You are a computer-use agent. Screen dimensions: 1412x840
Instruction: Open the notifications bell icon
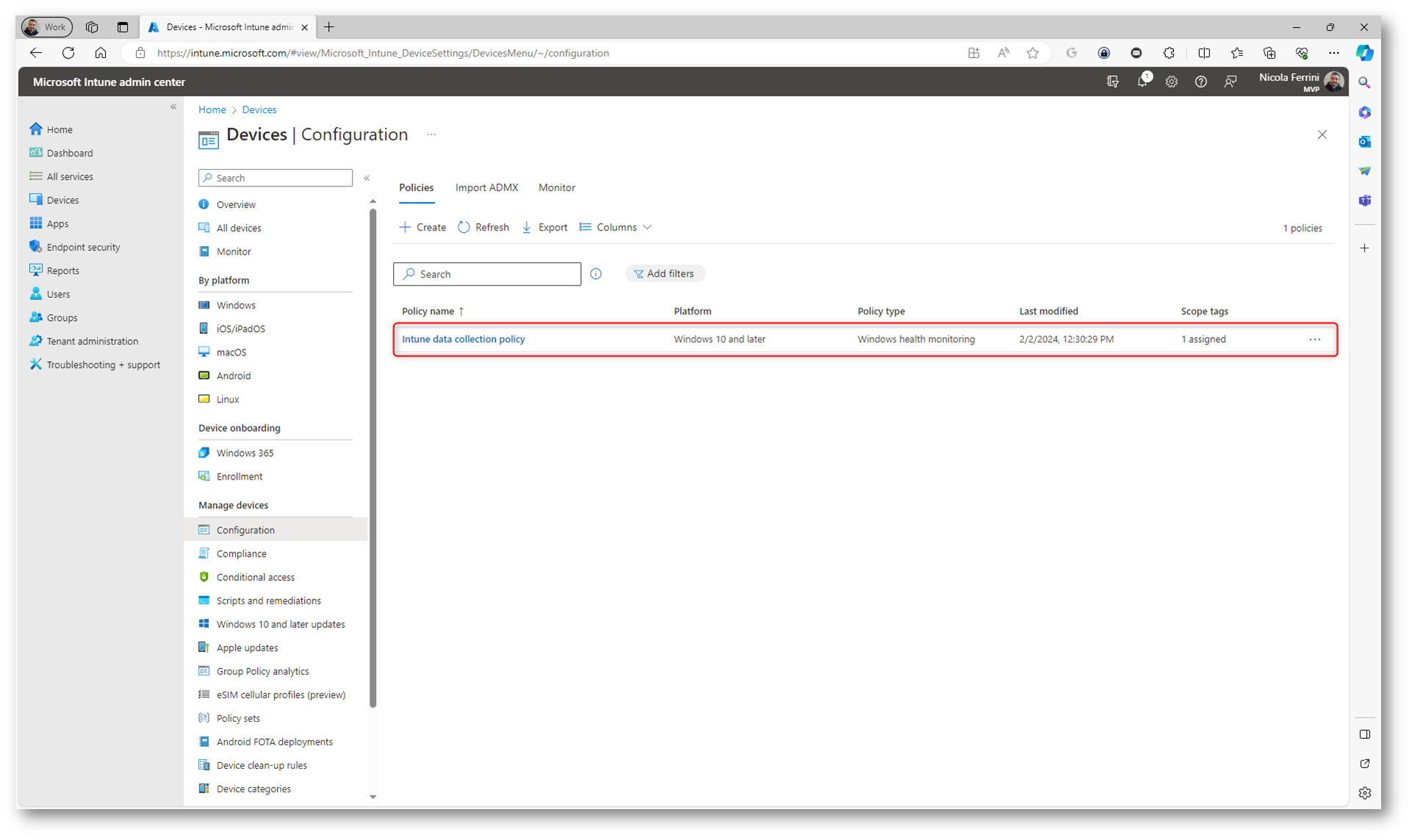1142,82
